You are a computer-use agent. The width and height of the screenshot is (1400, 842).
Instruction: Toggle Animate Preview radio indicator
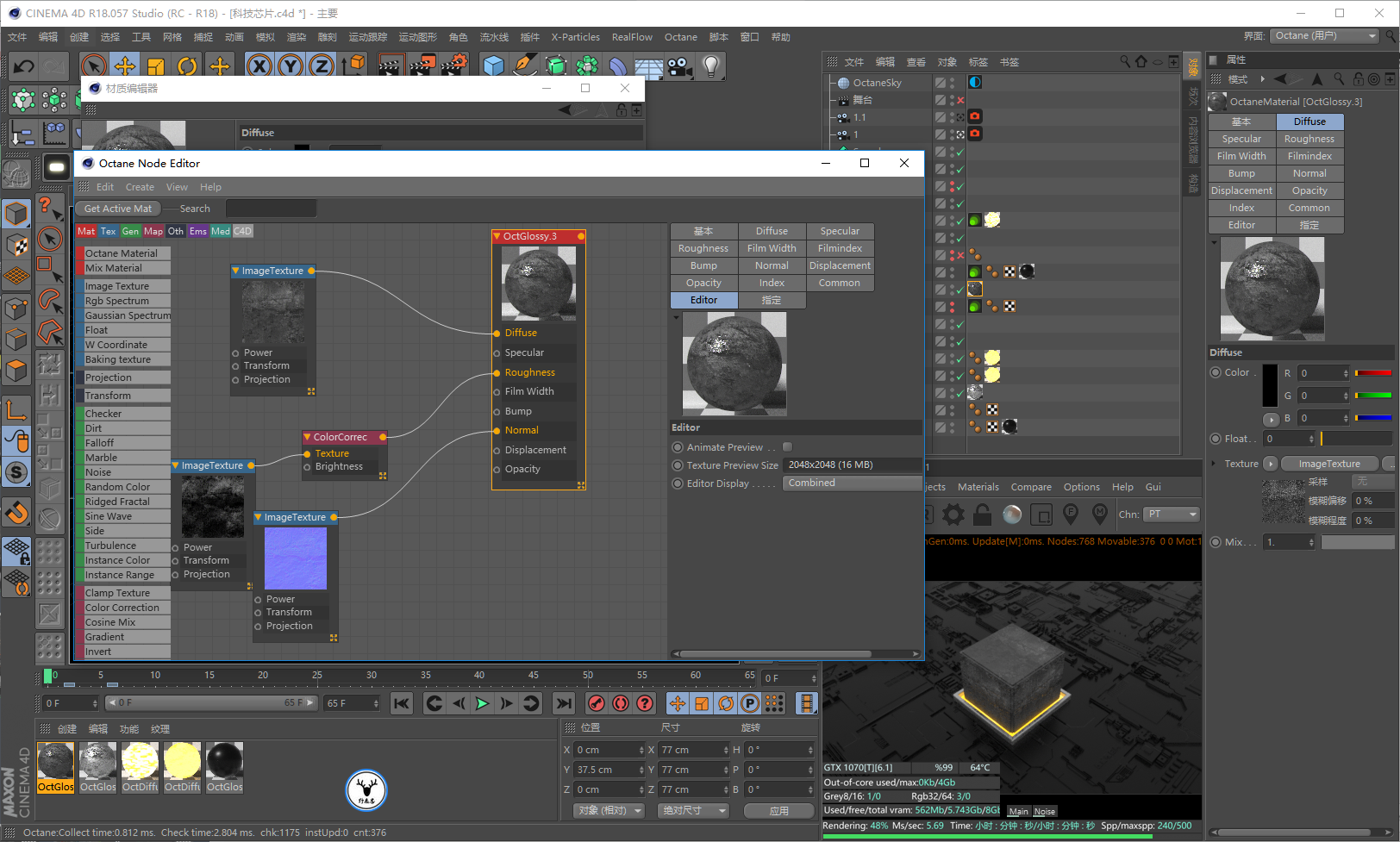pyautogui.click(x=678, y=447)
